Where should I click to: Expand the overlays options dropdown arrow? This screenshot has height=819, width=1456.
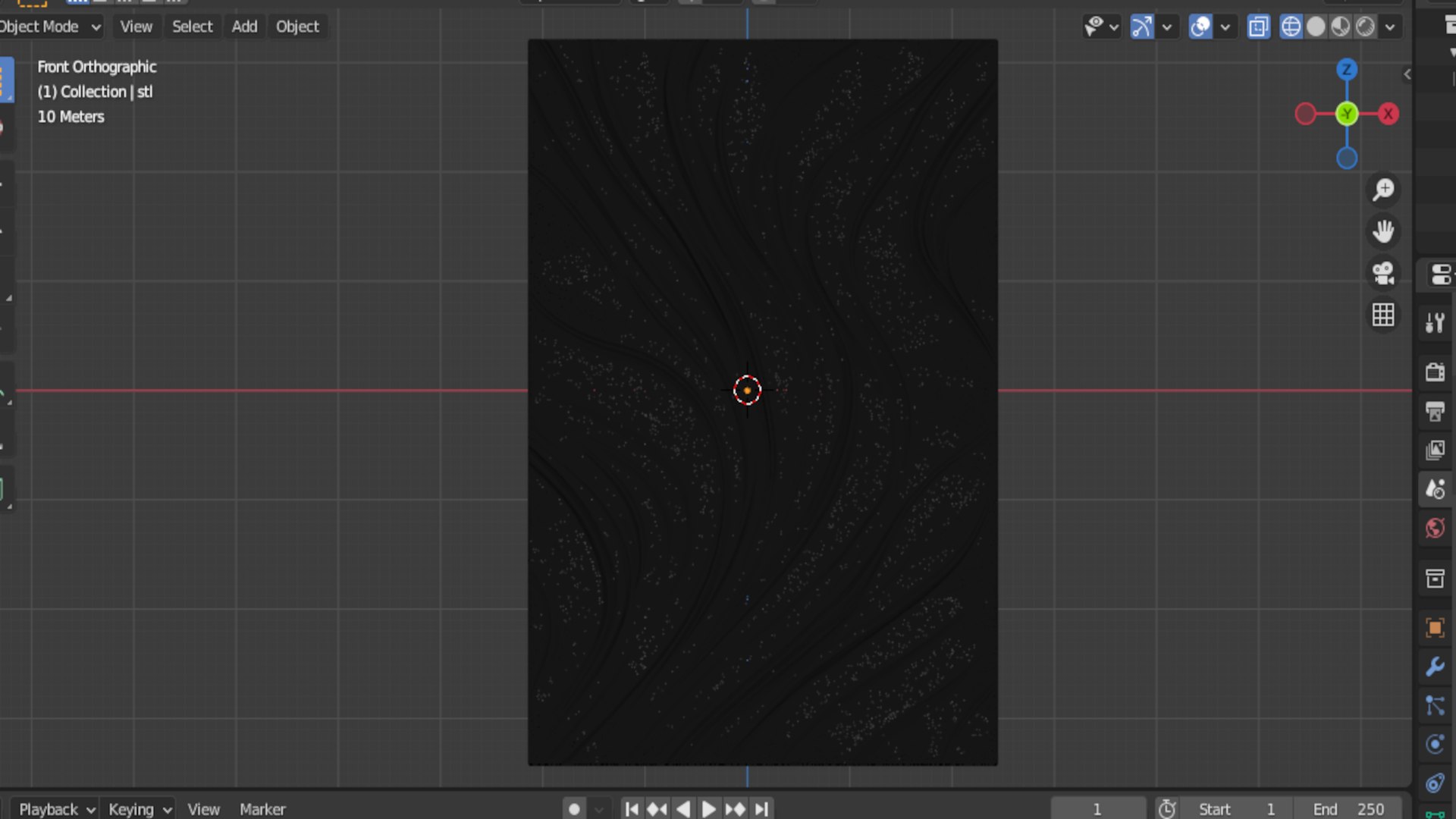click(x=1225, y=27)
